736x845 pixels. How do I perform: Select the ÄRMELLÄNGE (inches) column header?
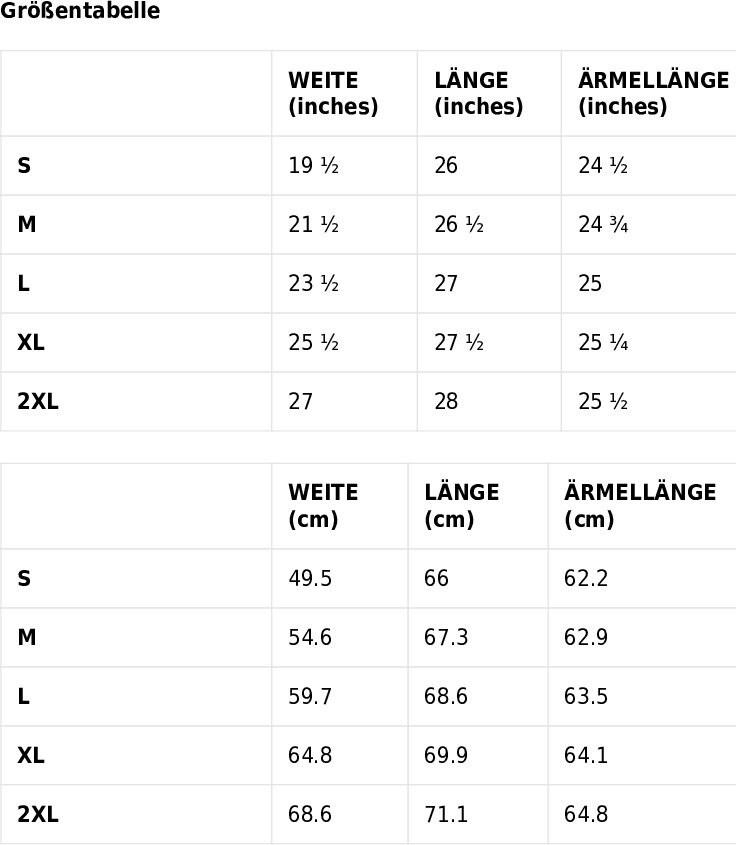(x=649, y=93)
